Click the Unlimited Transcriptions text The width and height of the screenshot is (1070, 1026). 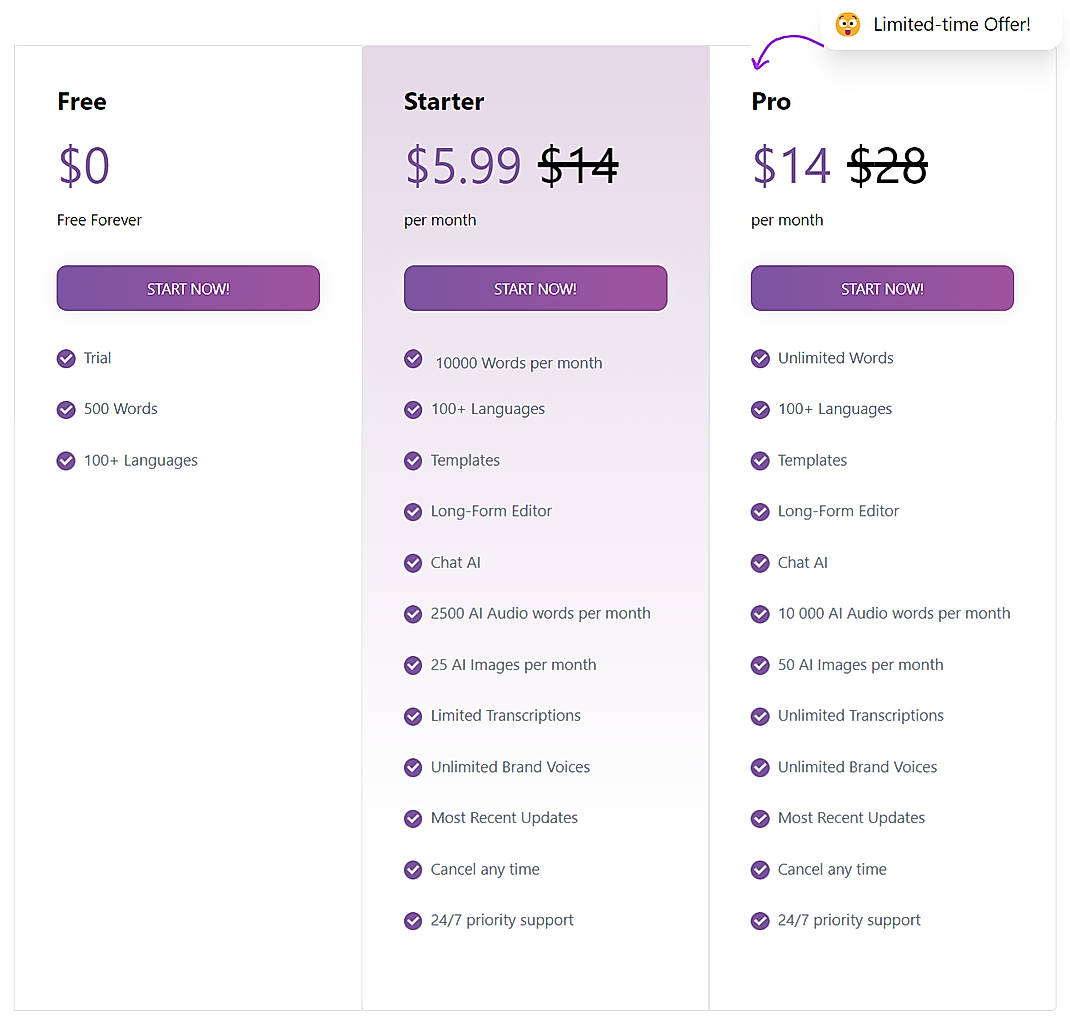tap(861, 716)
